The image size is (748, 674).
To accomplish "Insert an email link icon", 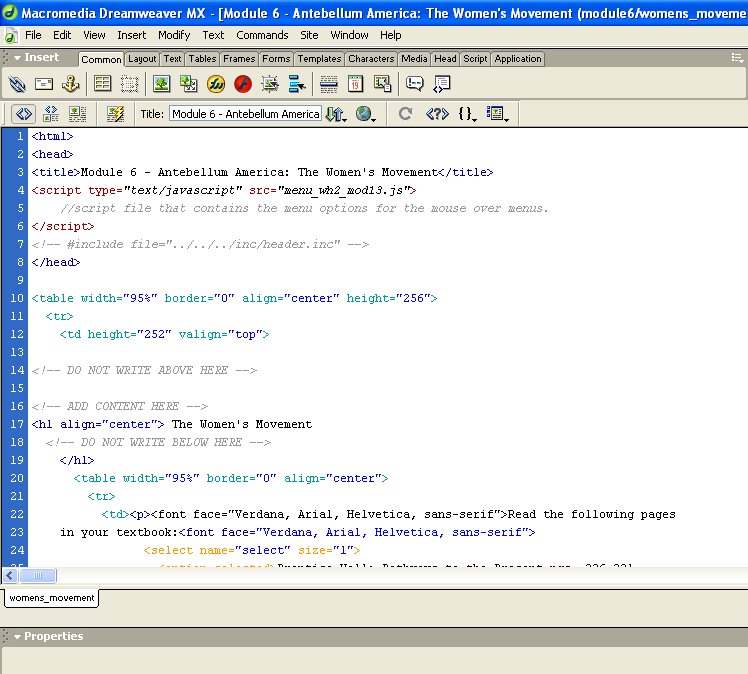I will click(x=44, y=84).
